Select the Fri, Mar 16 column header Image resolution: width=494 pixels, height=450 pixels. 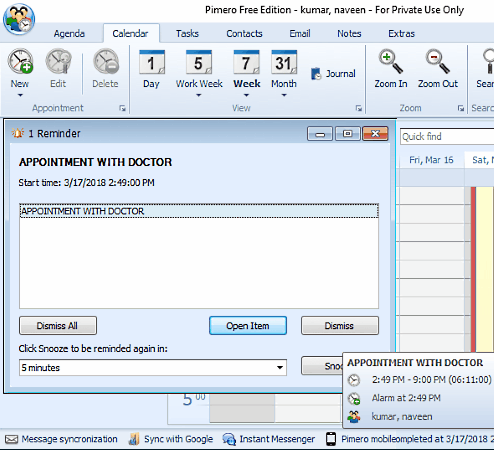[x=431, y=160]
